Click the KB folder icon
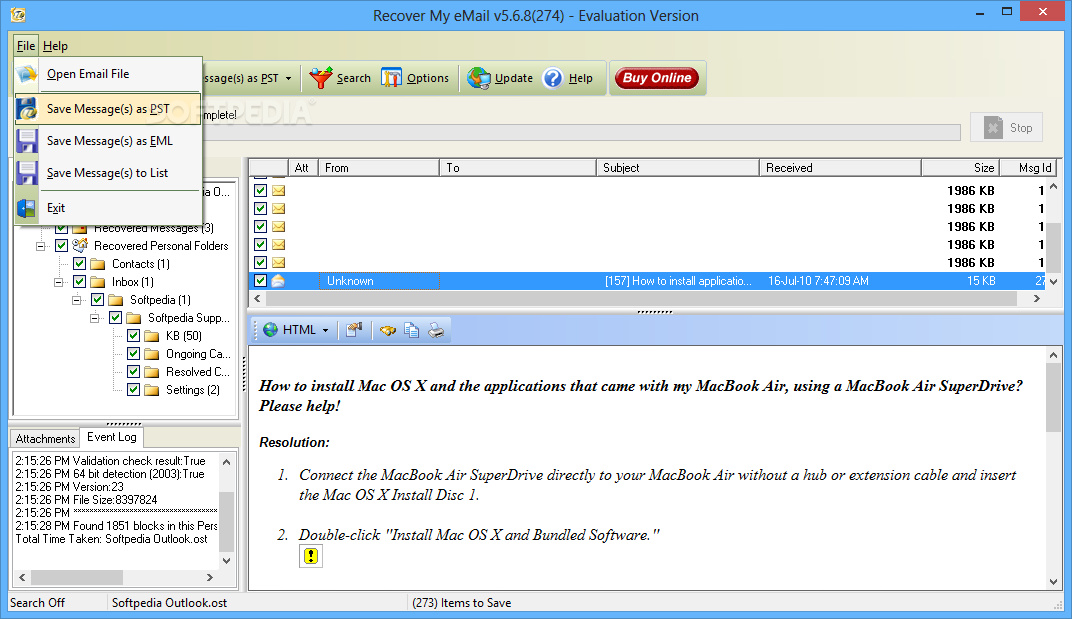 tap(152, 336)
